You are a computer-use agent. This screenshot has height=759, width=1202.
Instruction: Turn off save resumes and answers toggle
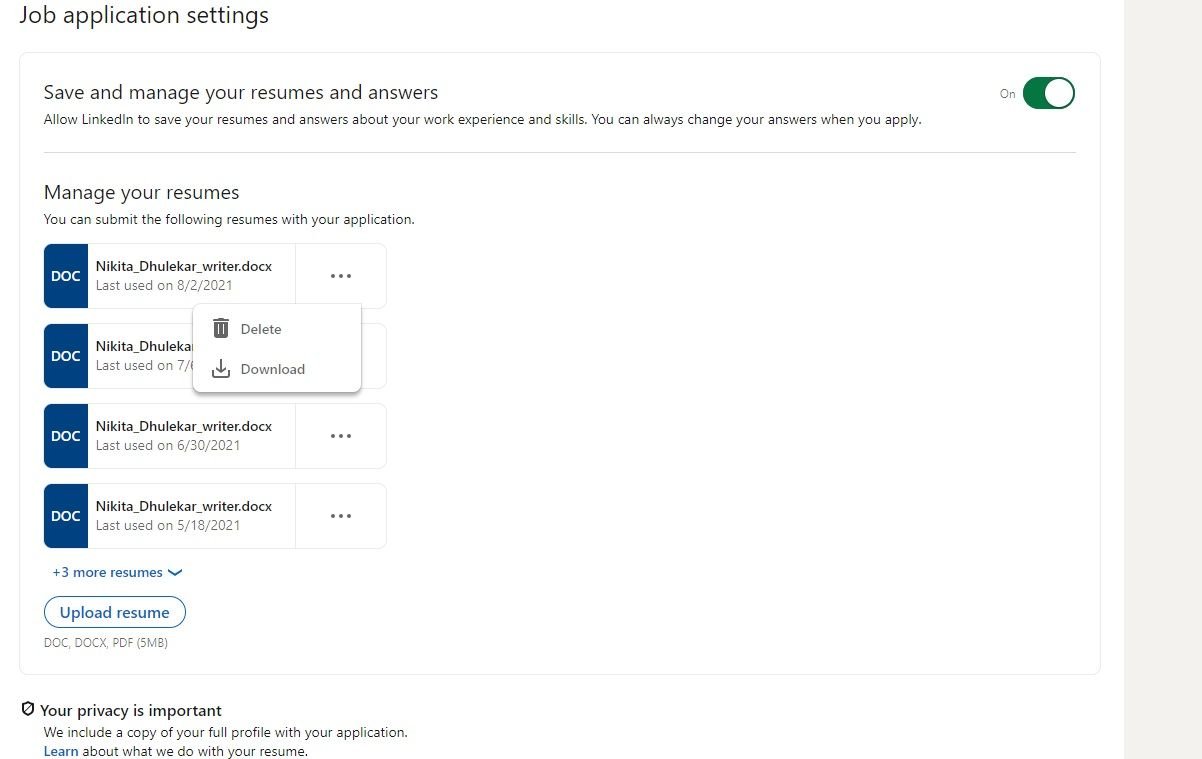click(1048, 93)
